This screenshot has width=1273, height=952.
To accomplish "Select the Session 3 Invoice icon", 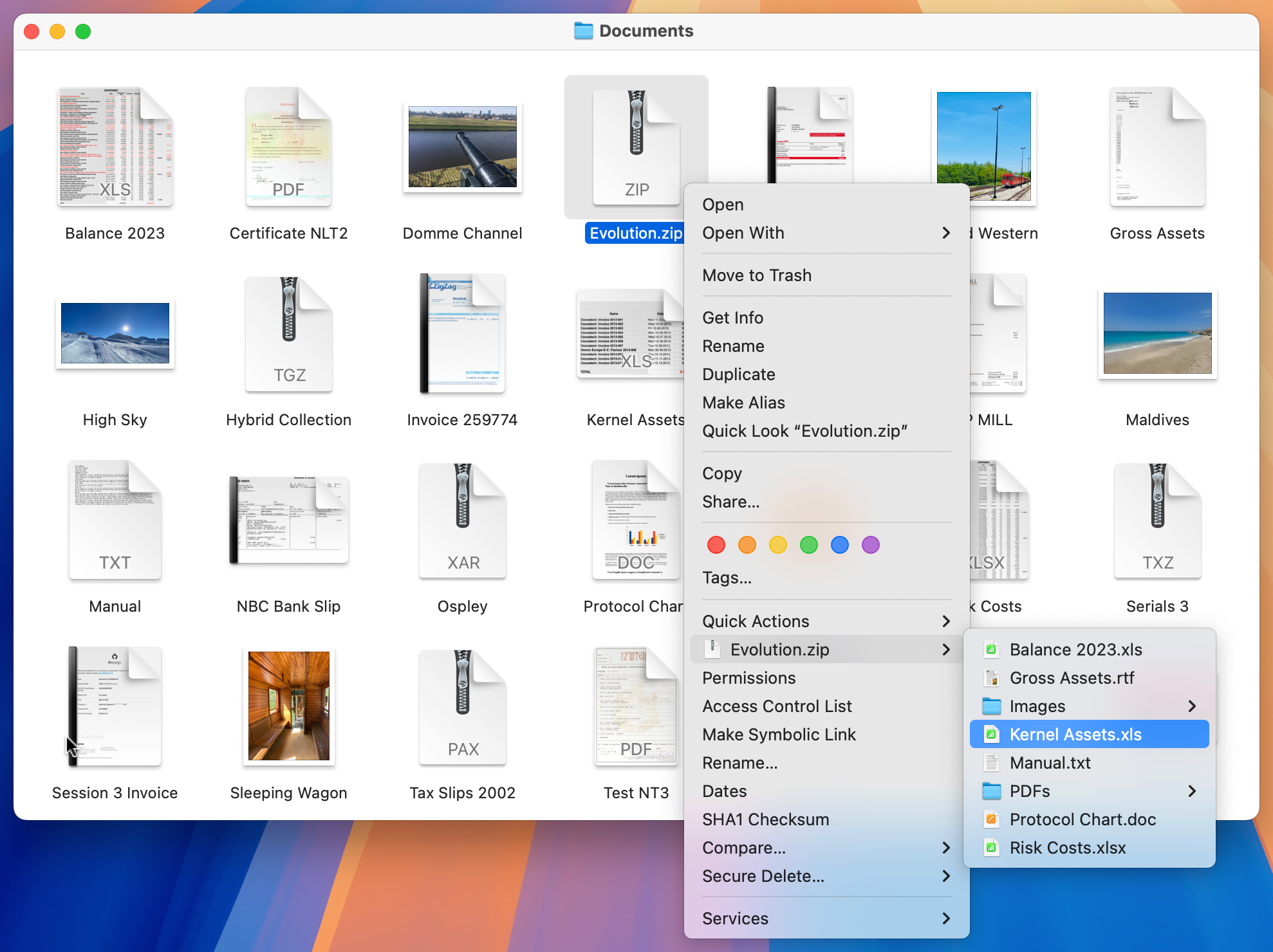I will pyautogui.click(x=115, y=706).
